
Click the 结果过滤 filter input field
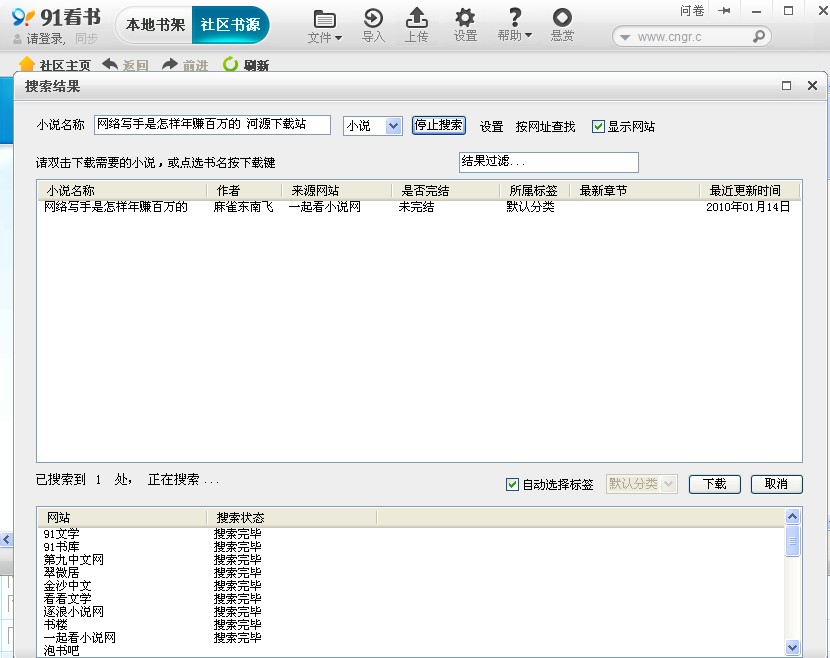point(548,162)
